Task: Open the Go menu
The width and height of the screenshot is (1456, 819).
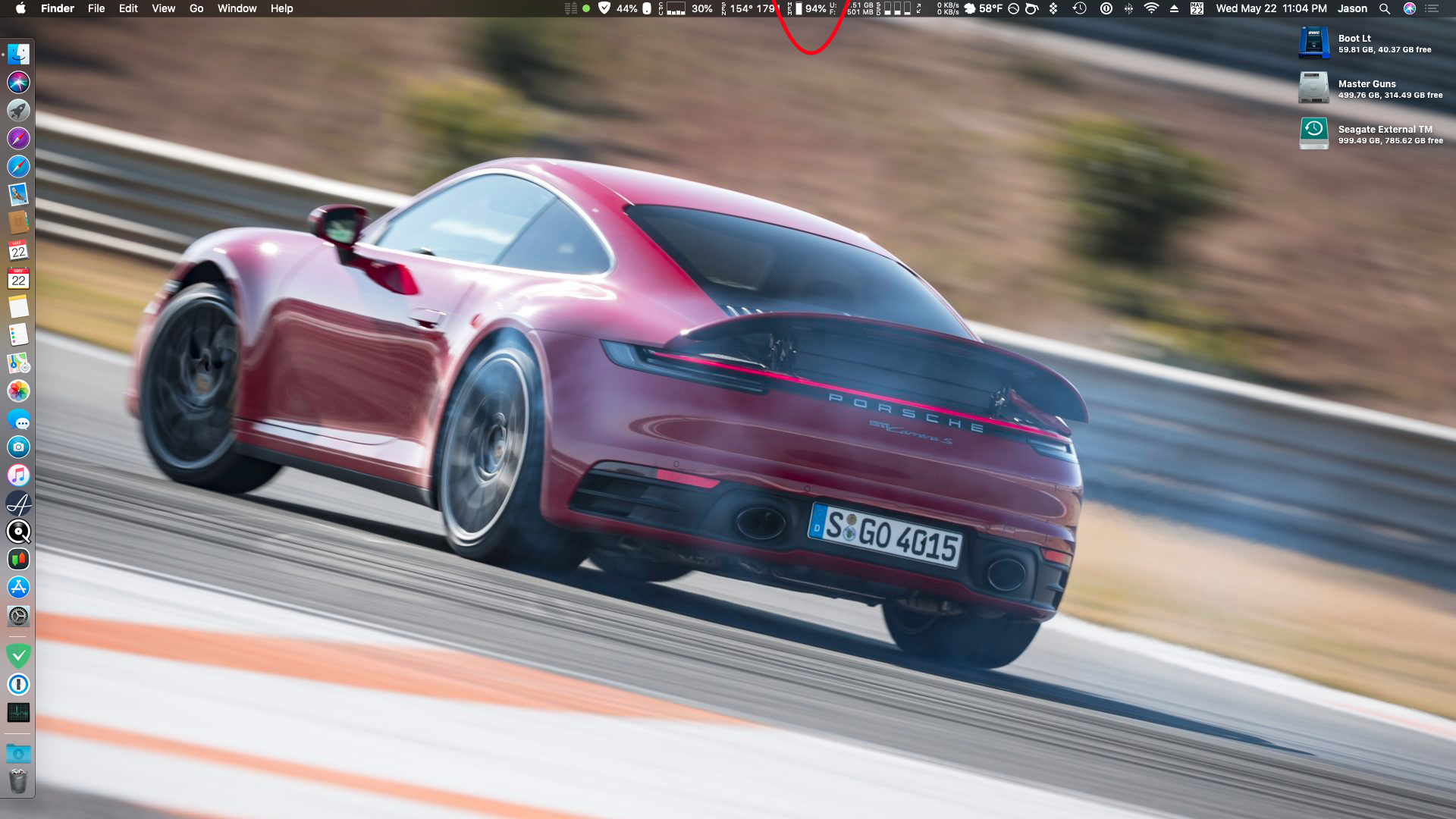Action: (x=196, y=8)
